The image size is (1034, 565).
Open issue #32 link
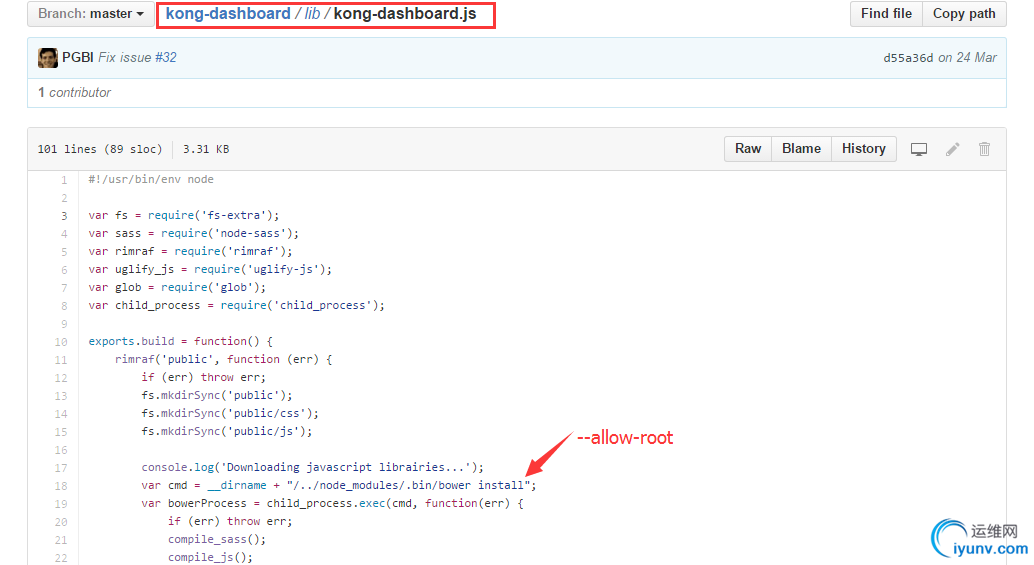pyautogui.click(x=166, y=57)
